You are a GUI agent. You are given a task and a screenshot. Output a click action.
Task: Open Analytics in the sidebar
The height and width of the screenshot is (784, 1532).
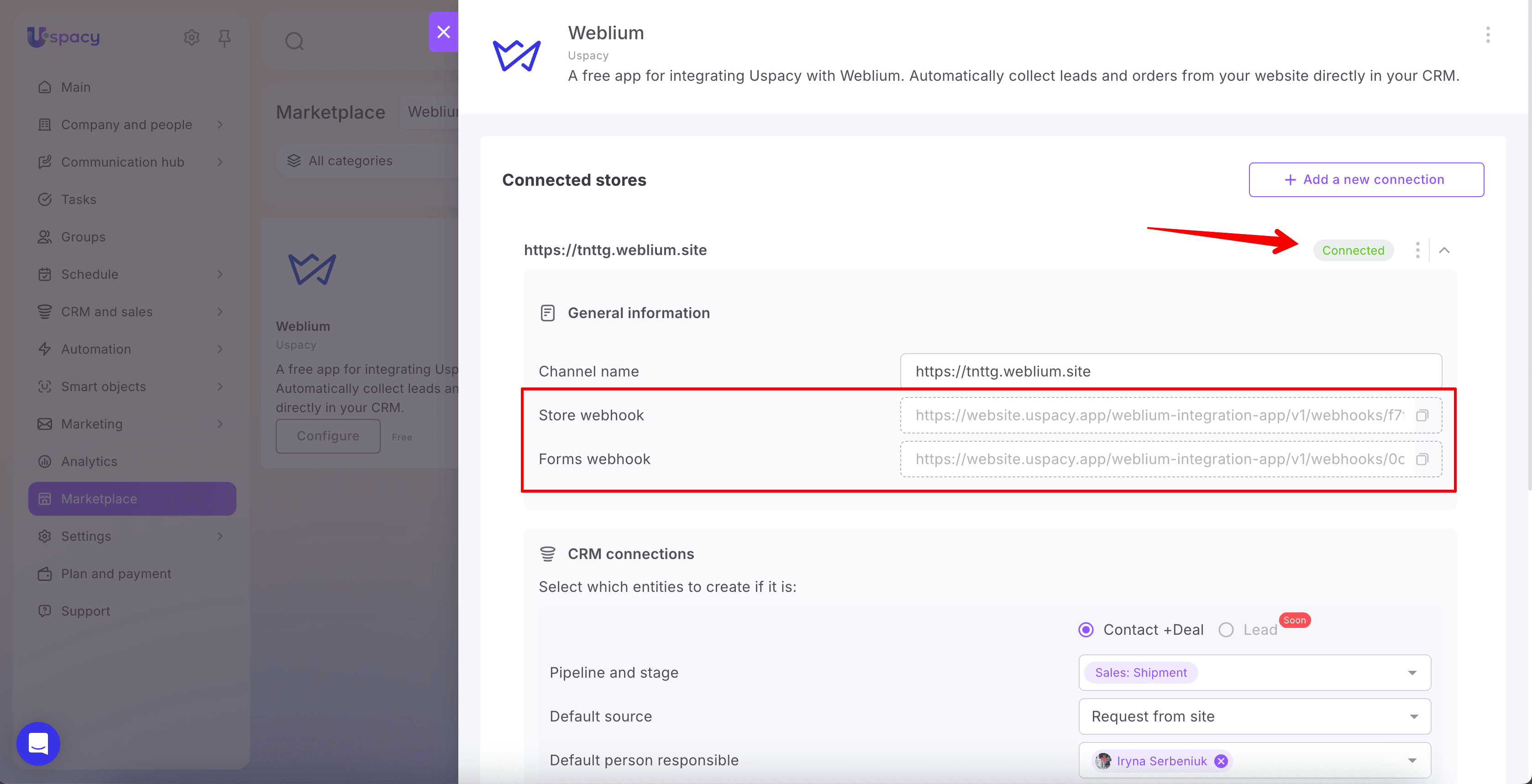[x=132, y=462]
